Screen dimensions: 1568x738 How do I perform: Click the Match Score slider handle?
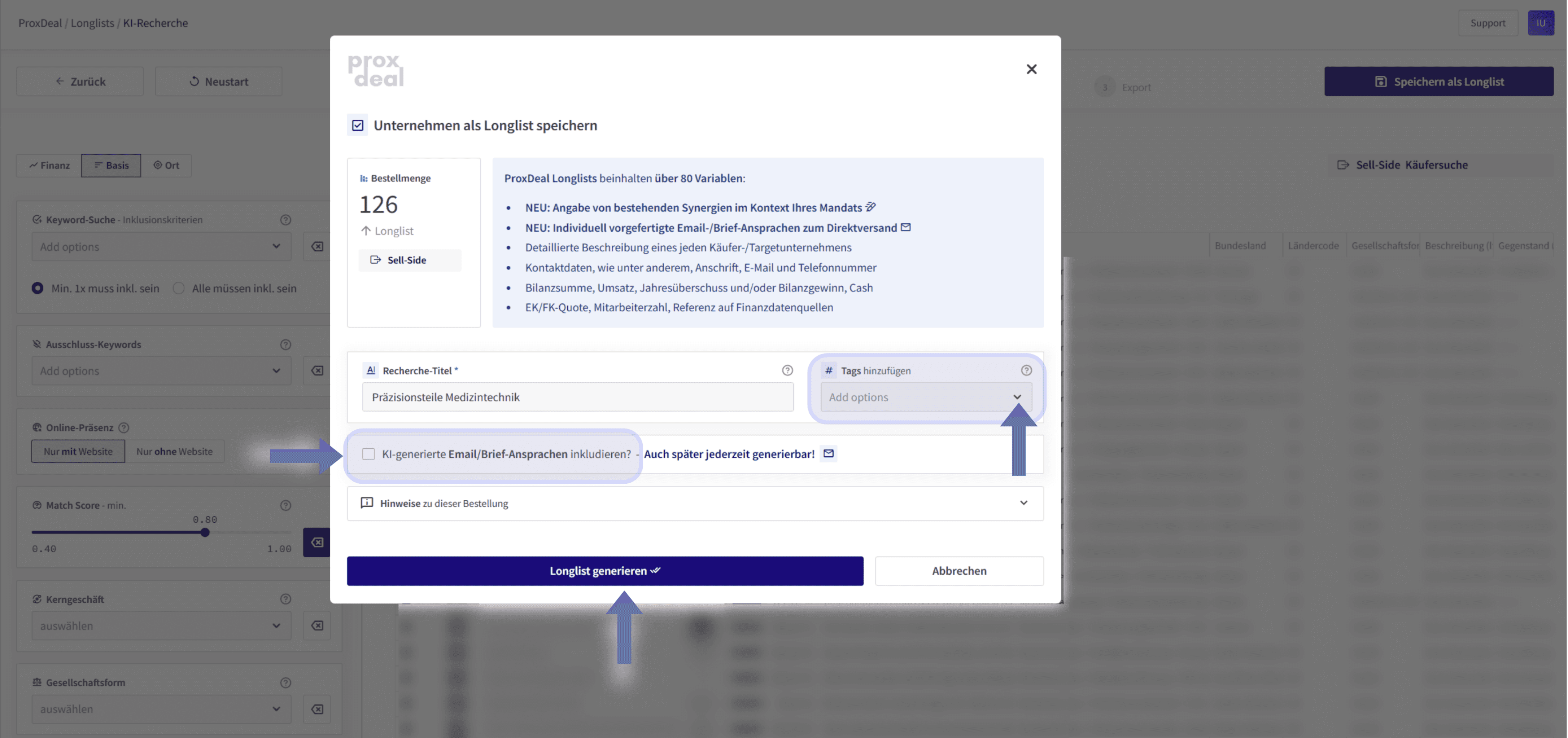click(x=205, y=532)
